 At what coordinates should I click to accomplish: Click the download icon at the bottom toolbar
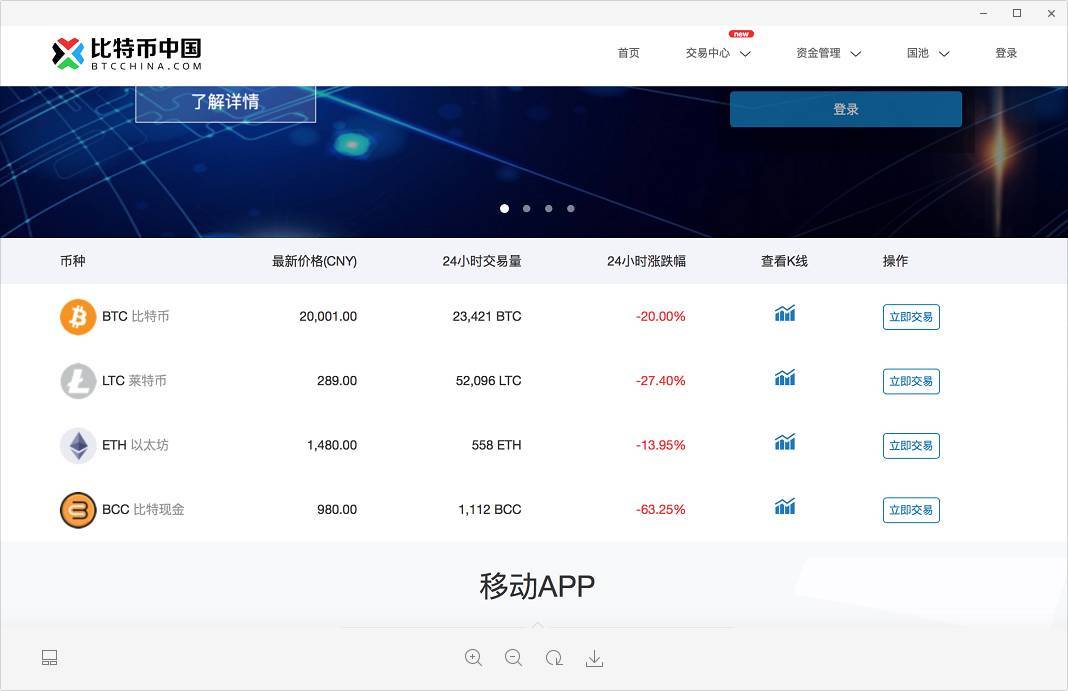(594, 657)
